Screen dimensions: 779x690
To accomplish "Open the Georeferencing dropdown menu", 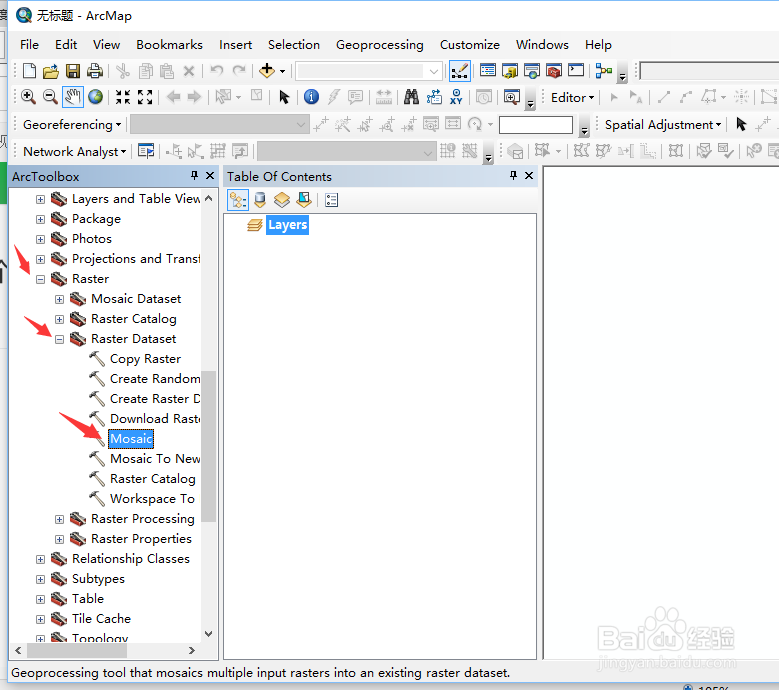I will [x=72, y=125].
